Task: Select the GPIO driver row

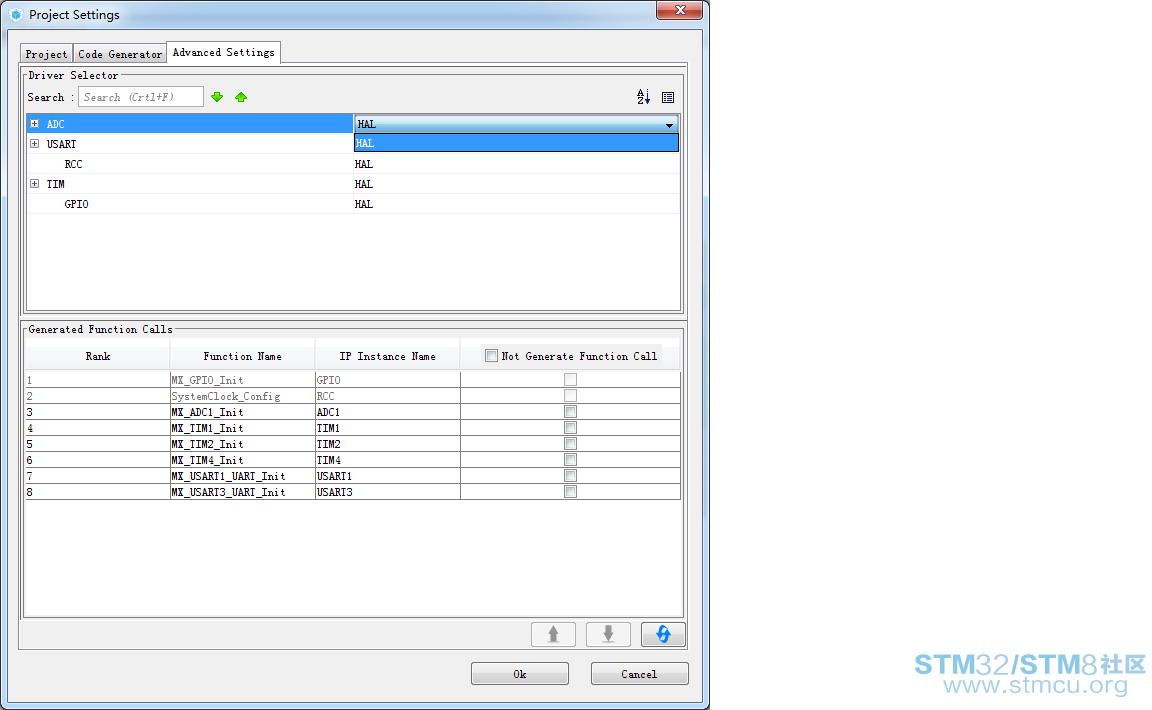Action: click(x=353, y=204)
